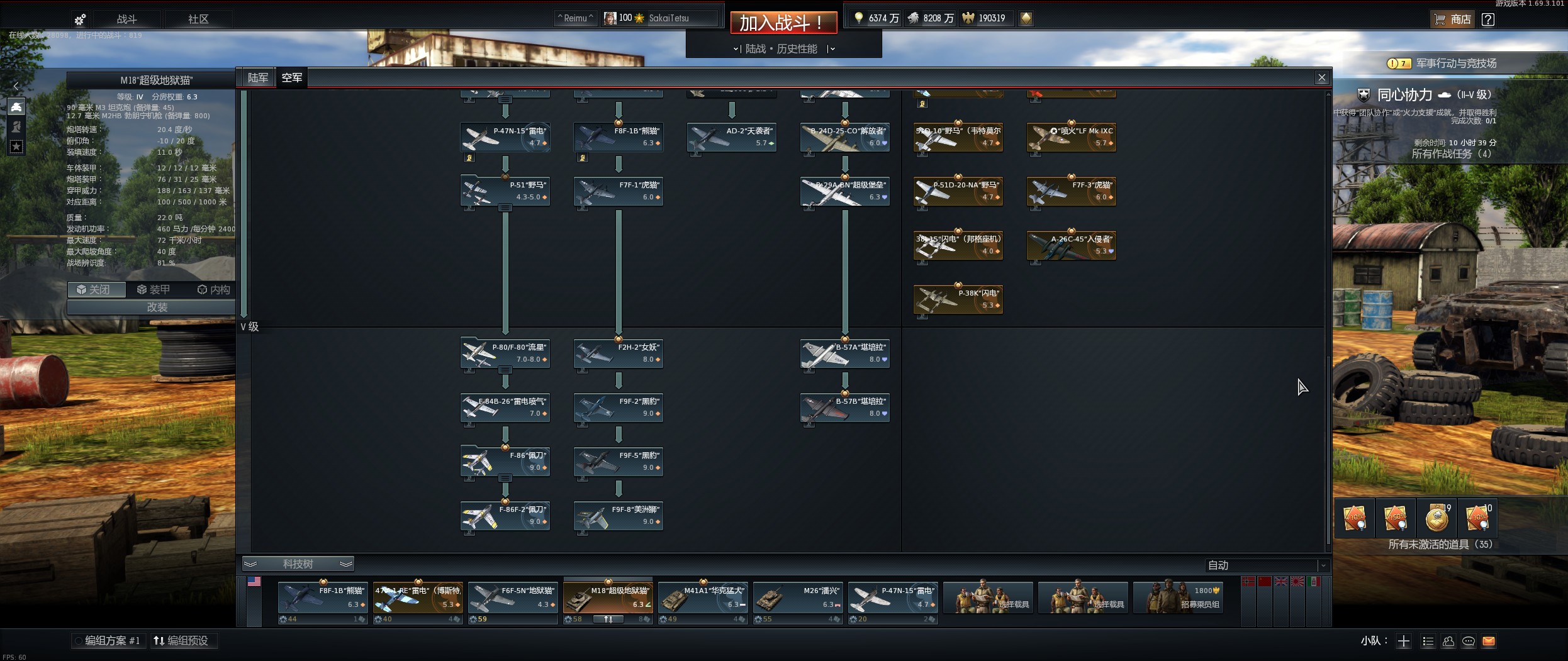
Task: Select the 编组方案 #1 radio option
Action: tap(109, 641)
